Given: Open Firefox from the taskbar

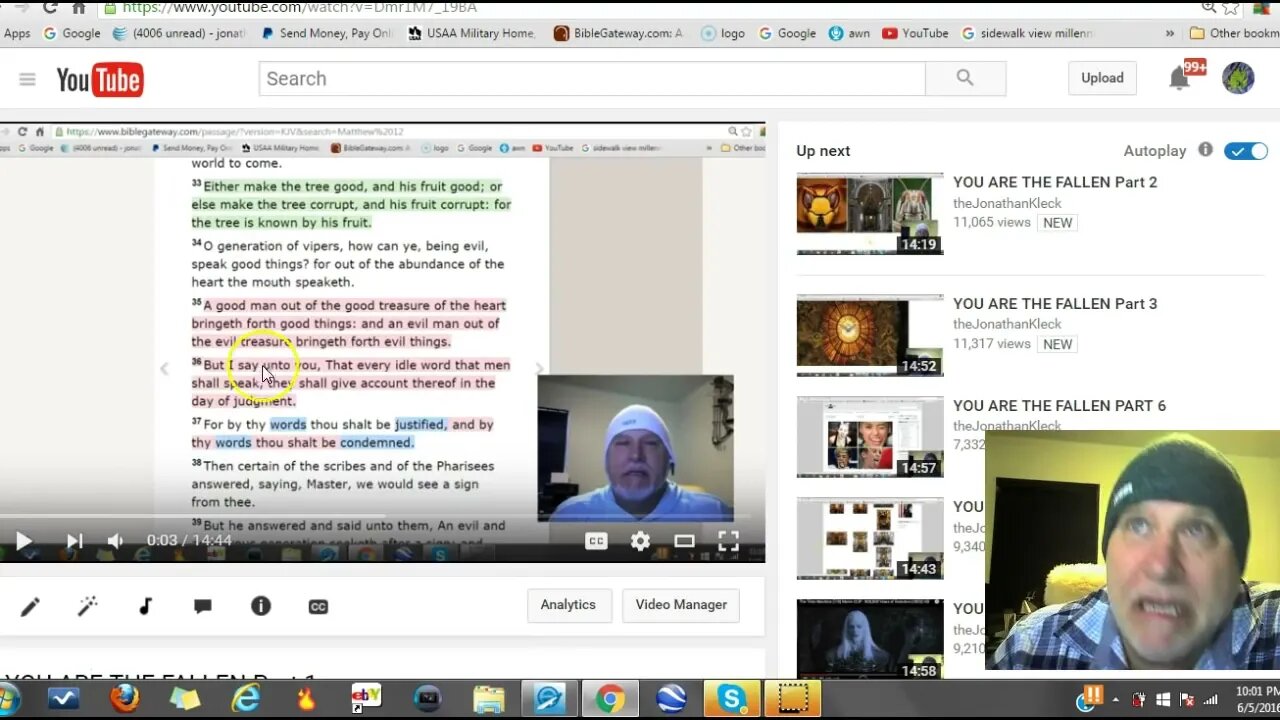Looking at the screenshot, I should click(124, 699).
